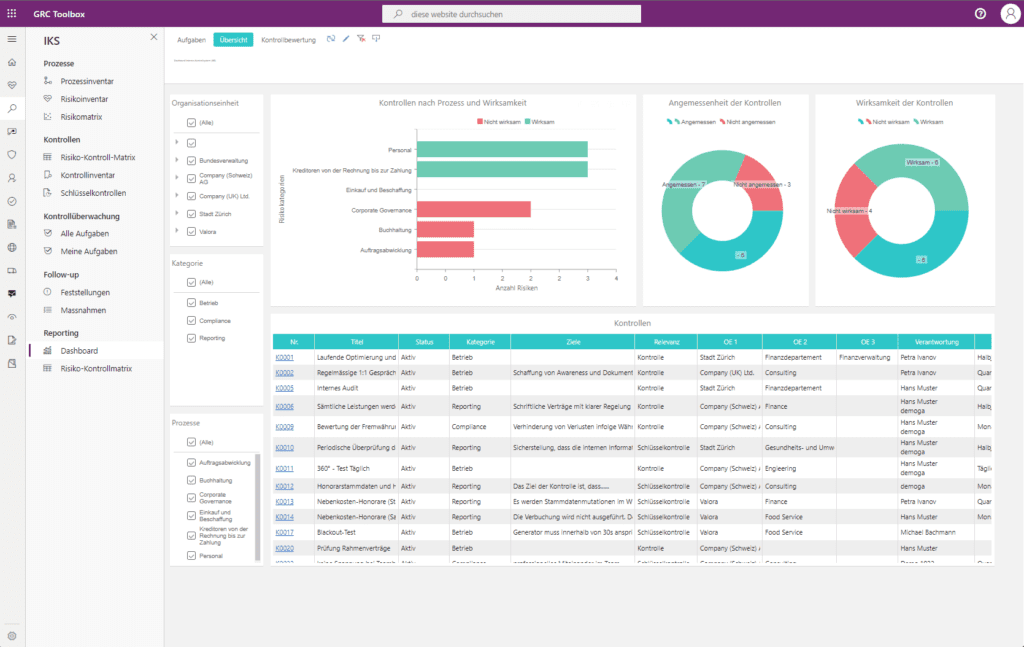Open Alle Aufgaben from navigation
This screenshot has height=647, width=1024.
[x=84, y=234]
